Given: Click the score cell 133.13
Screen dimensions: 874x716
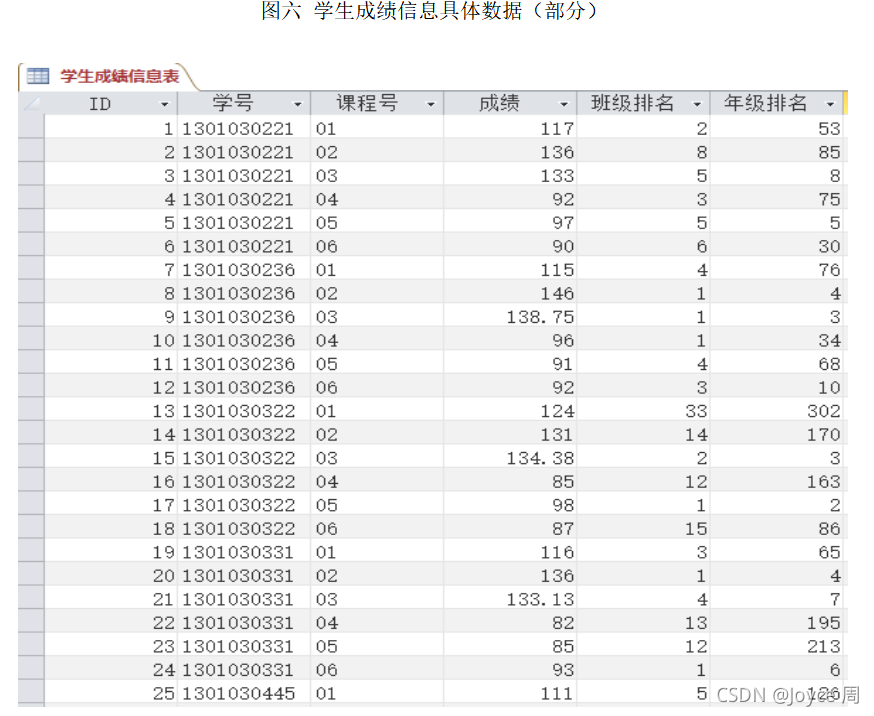Looking at the screenshot, I should [510, 598].
